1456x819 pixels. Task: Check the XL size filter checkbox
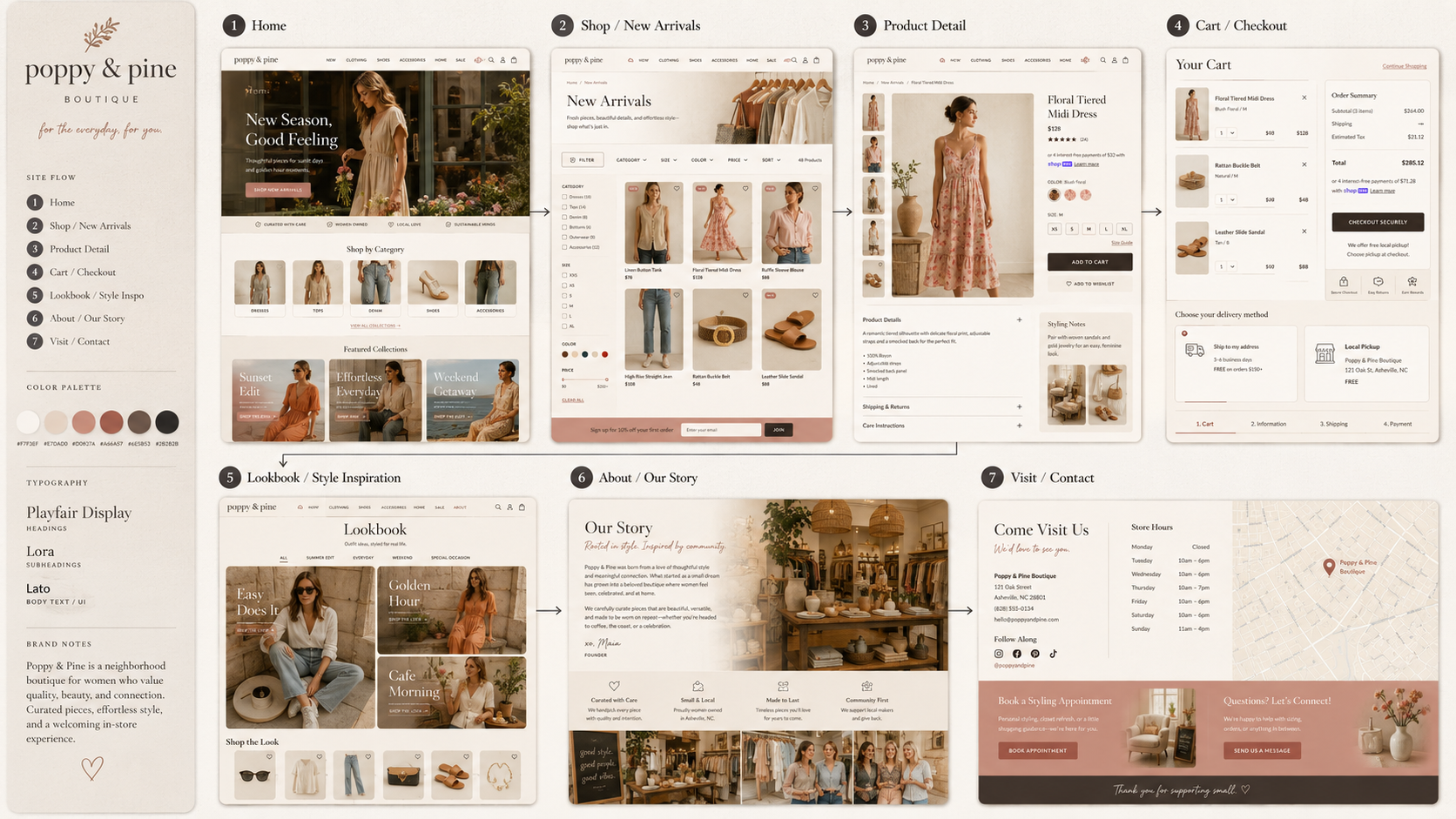pyautogui.click(x=564, y=326)
